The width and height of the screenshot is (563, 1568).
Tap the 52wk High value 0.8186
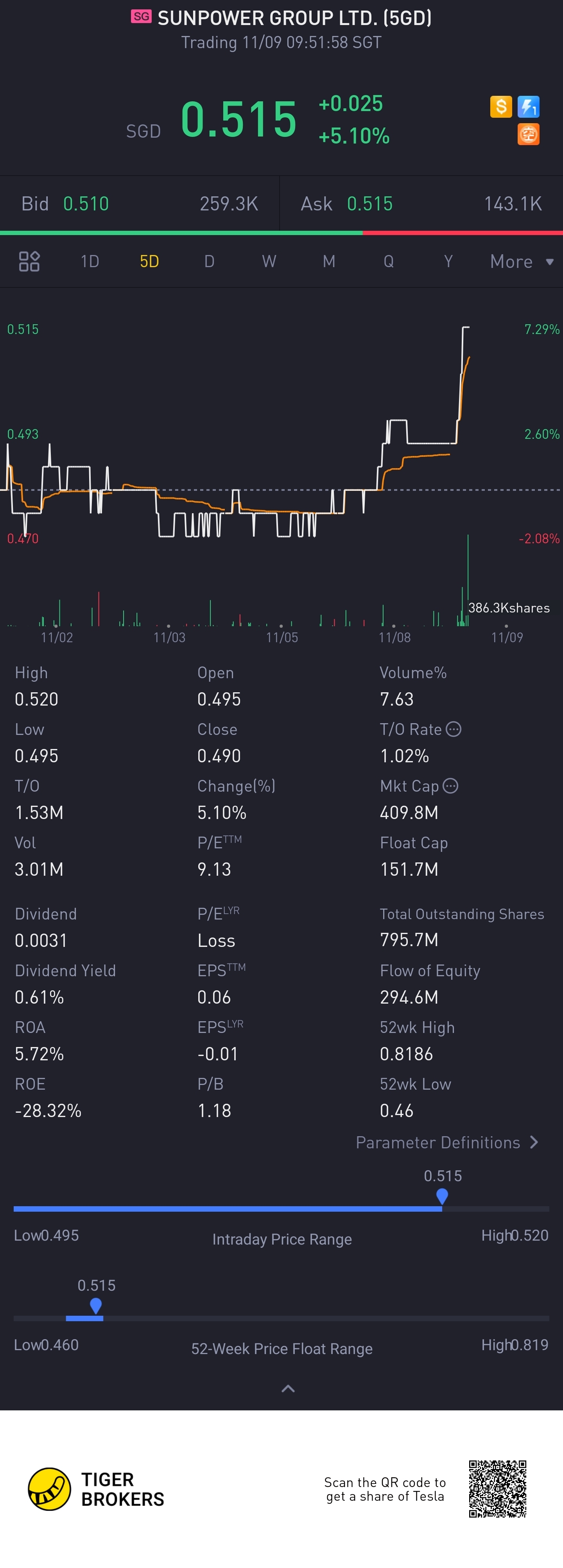[x=407, y=1054]
